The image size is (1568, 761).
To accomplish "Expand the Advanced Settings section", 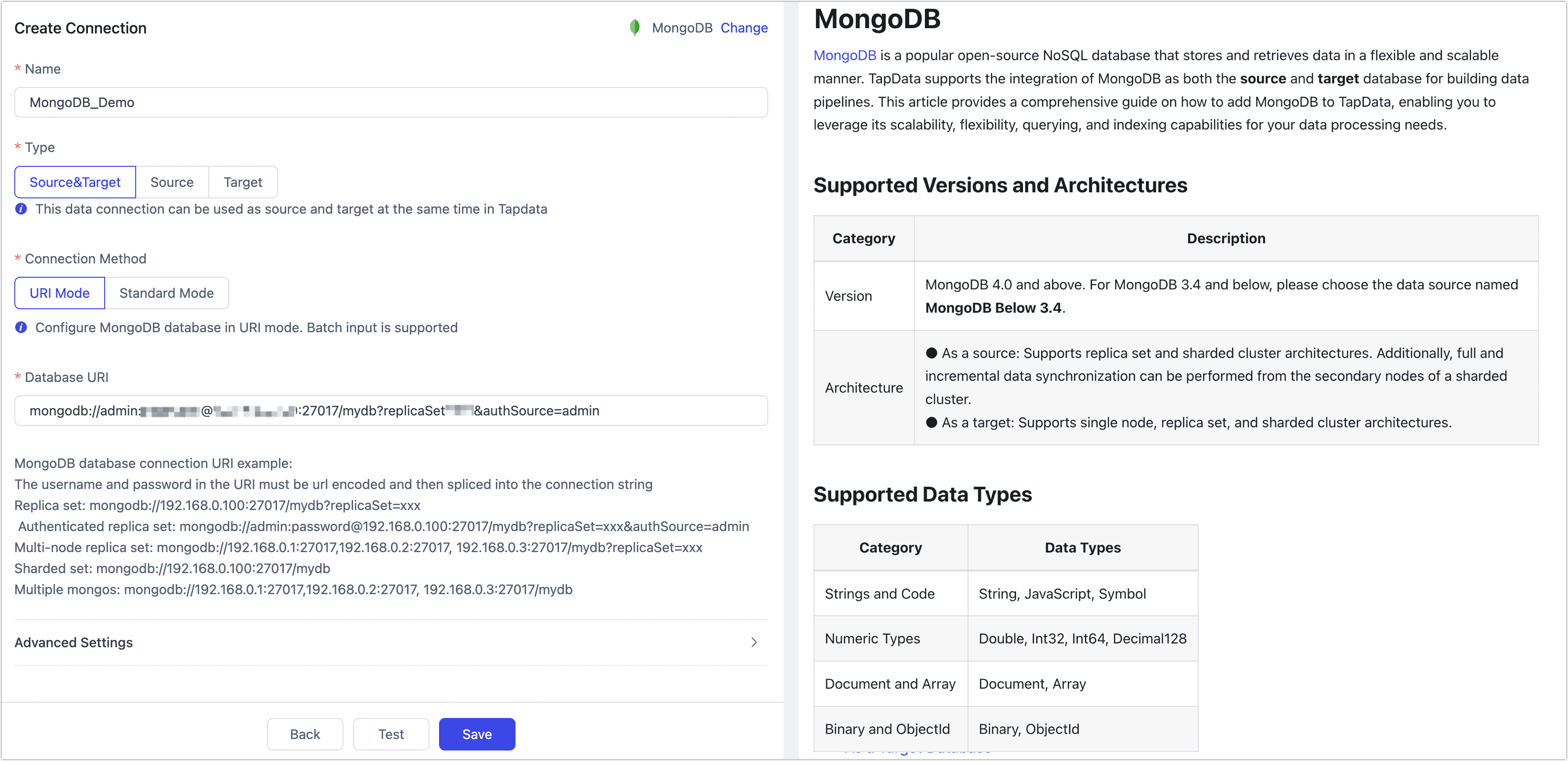I will click(x=73, y=642).
